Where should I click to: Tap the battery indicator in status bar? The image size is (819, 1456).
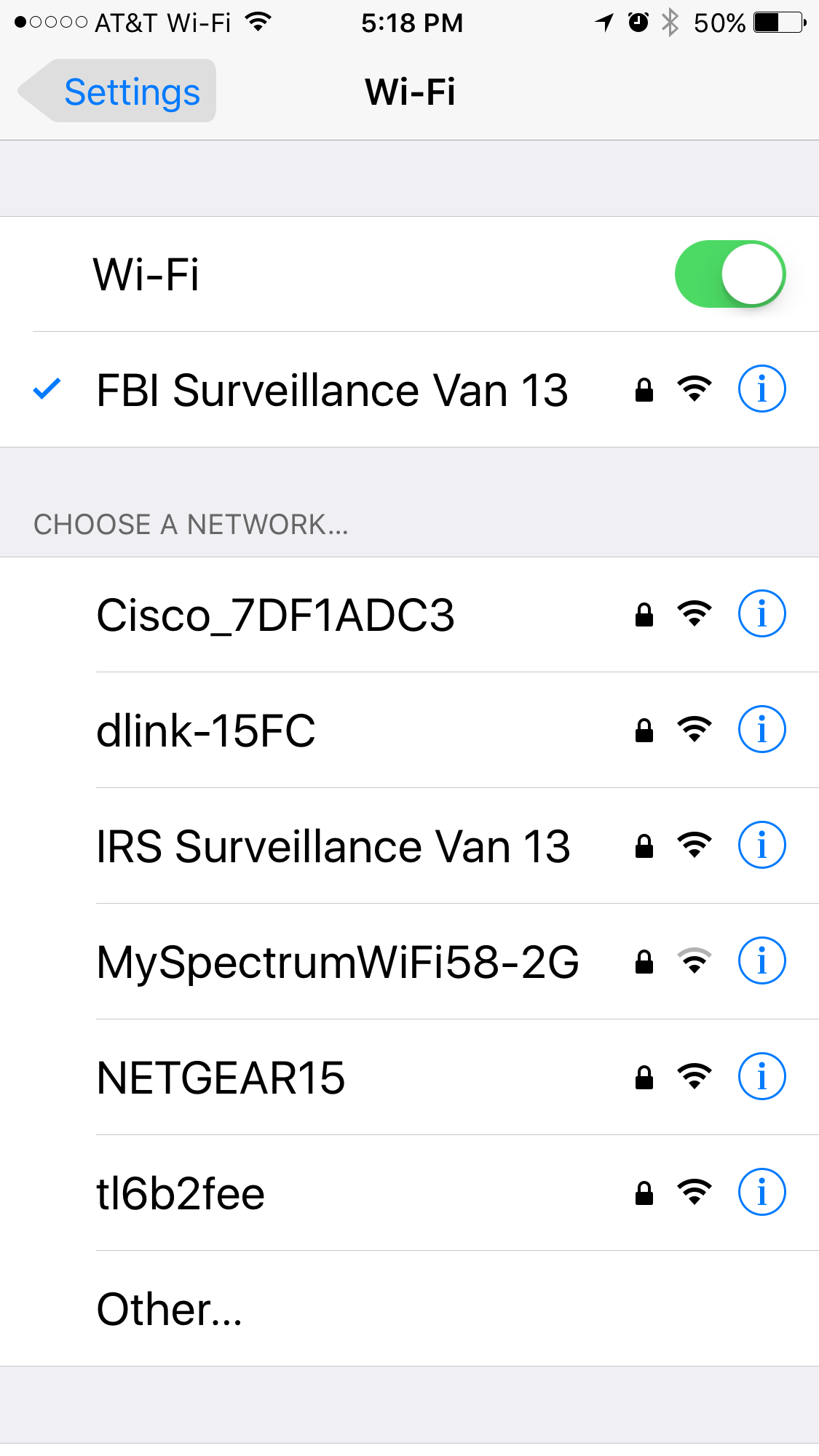pos(780,23)
